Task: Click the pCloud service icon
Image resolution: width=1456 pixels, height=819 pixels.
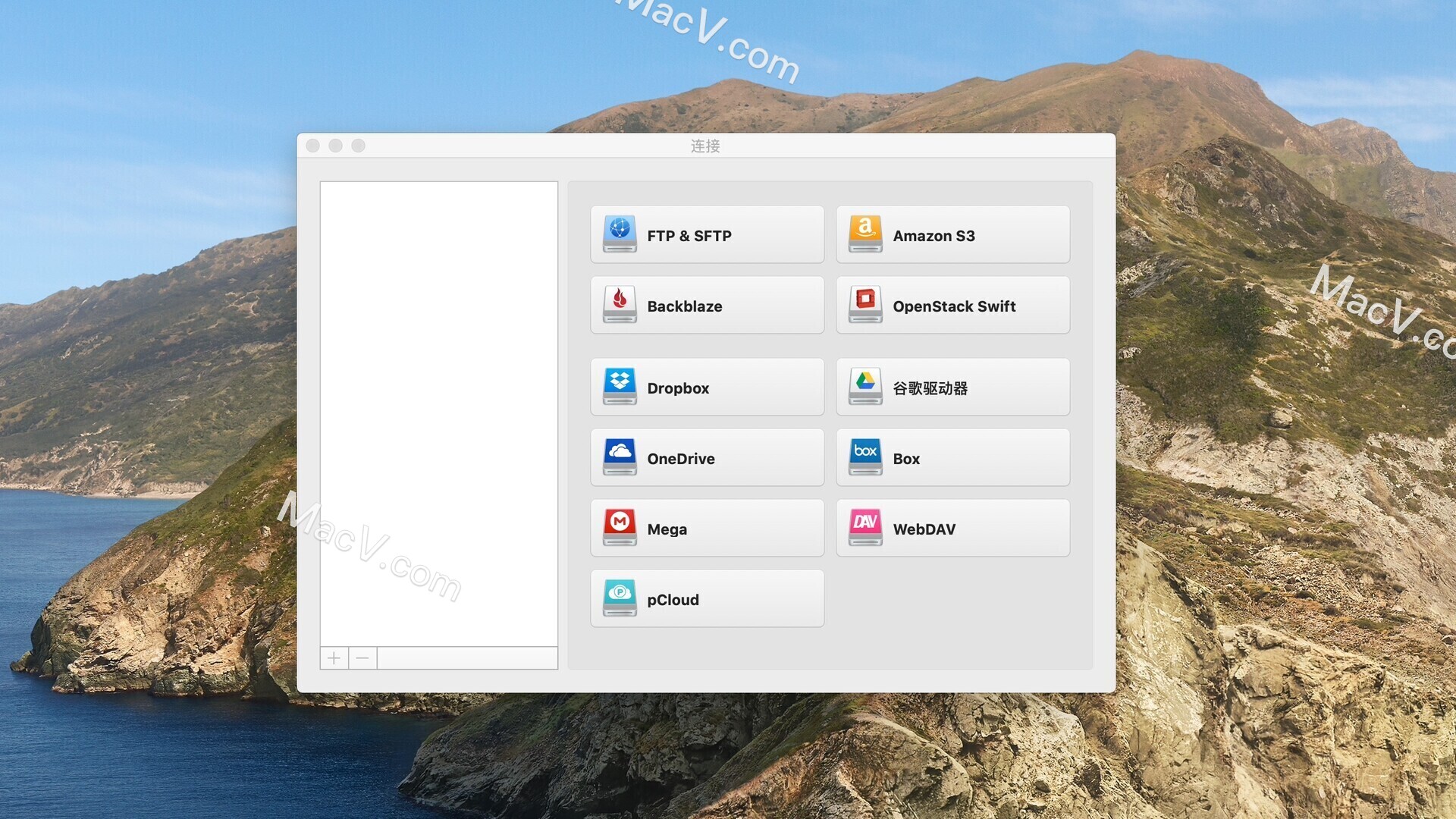Action: click(619, 598)
